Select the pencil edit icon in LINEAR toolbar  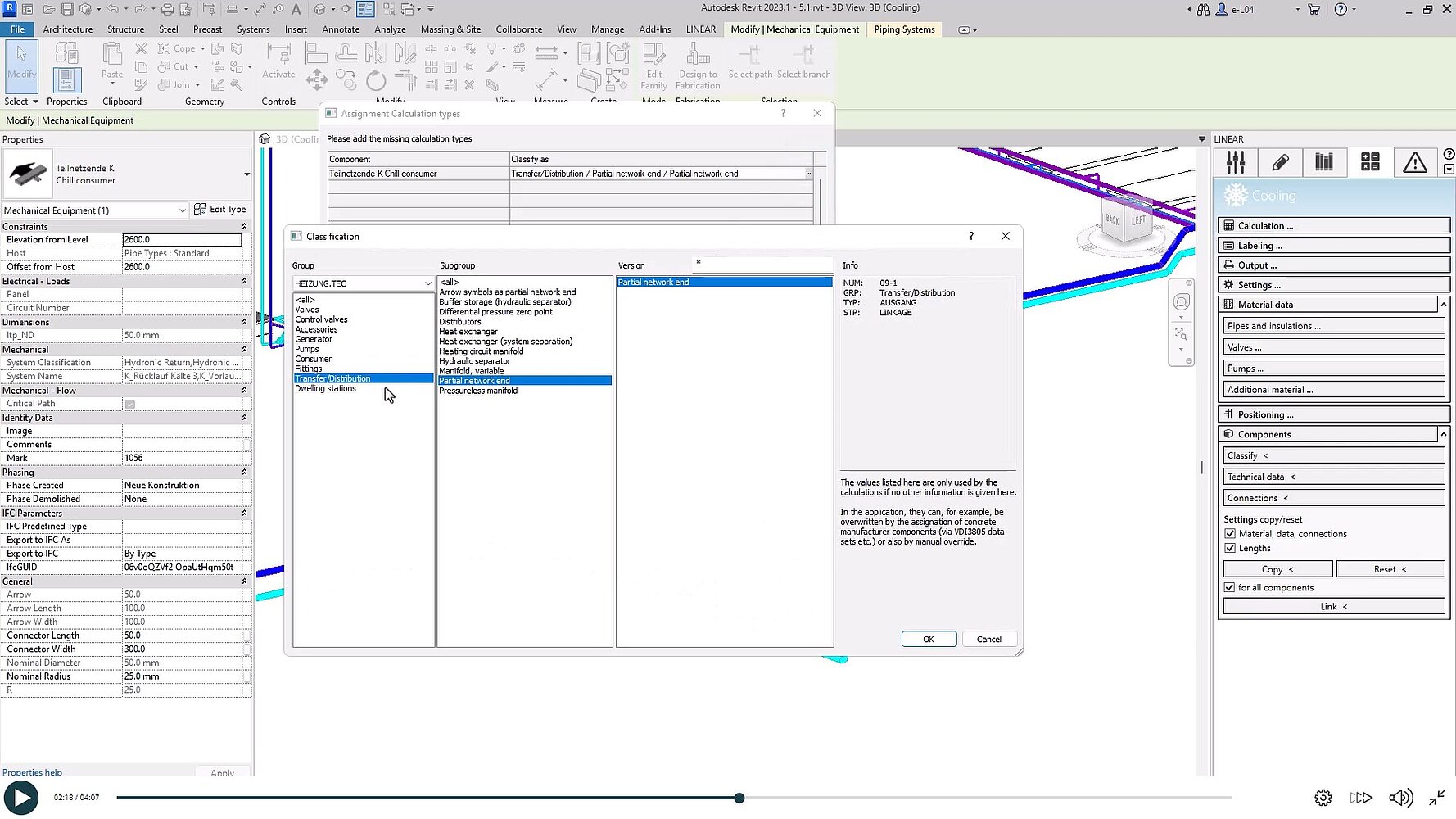(x=1280, y=162)
